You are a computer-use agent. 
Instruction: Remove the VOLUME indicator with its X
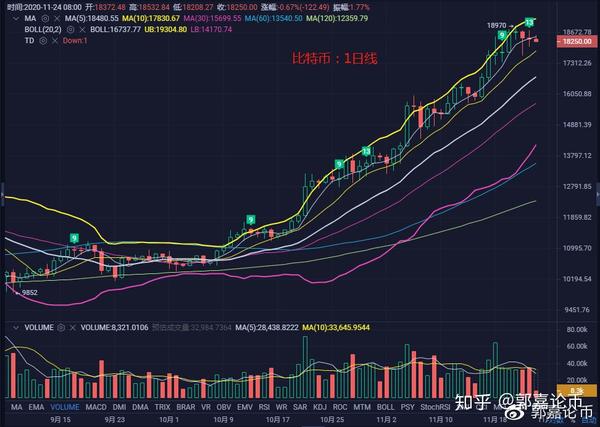click(72, 328)
